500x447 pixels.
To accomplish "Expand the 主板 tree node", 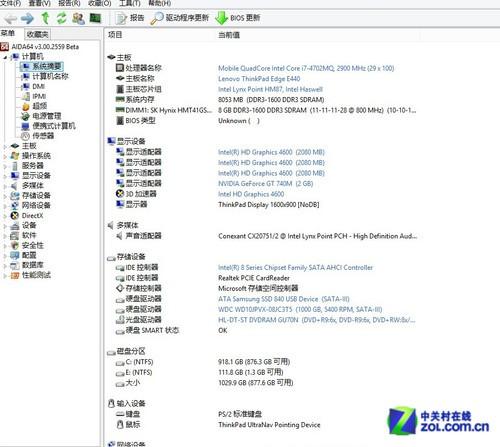I will (x=5, y=146).
